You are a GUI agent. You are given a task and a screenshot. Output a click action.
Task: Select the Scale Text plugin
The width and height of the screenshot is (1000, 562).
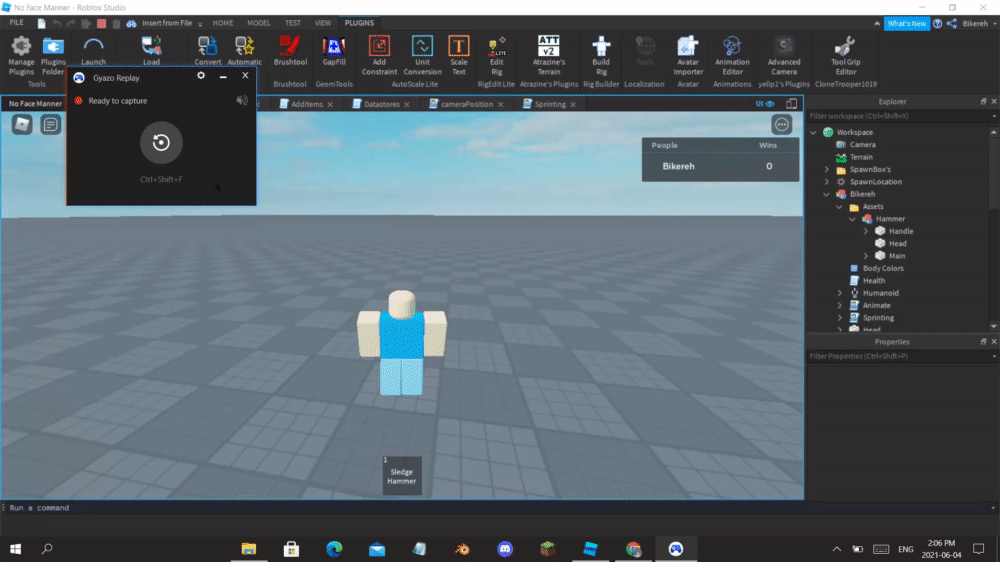459,55
